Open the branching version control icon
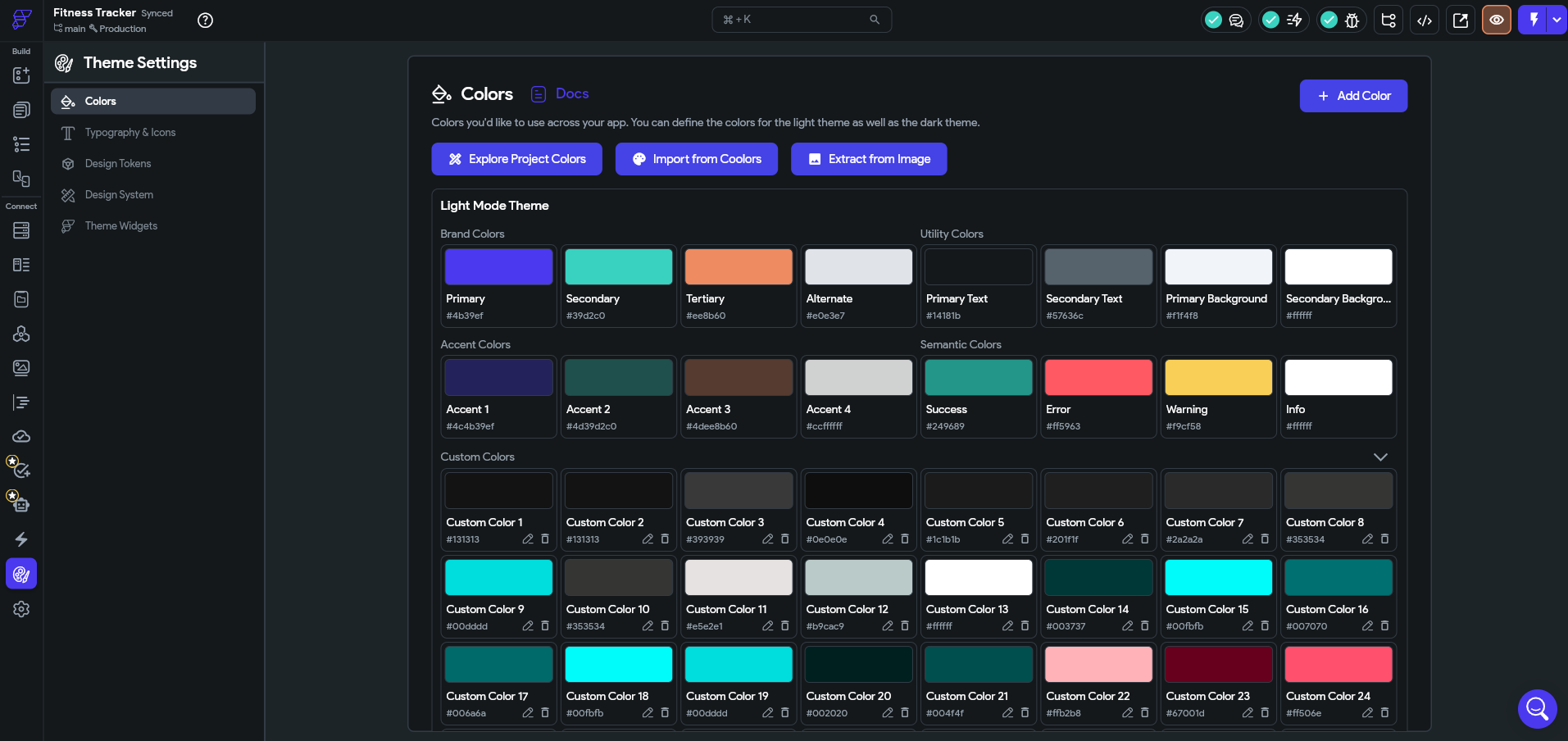 1388,20
